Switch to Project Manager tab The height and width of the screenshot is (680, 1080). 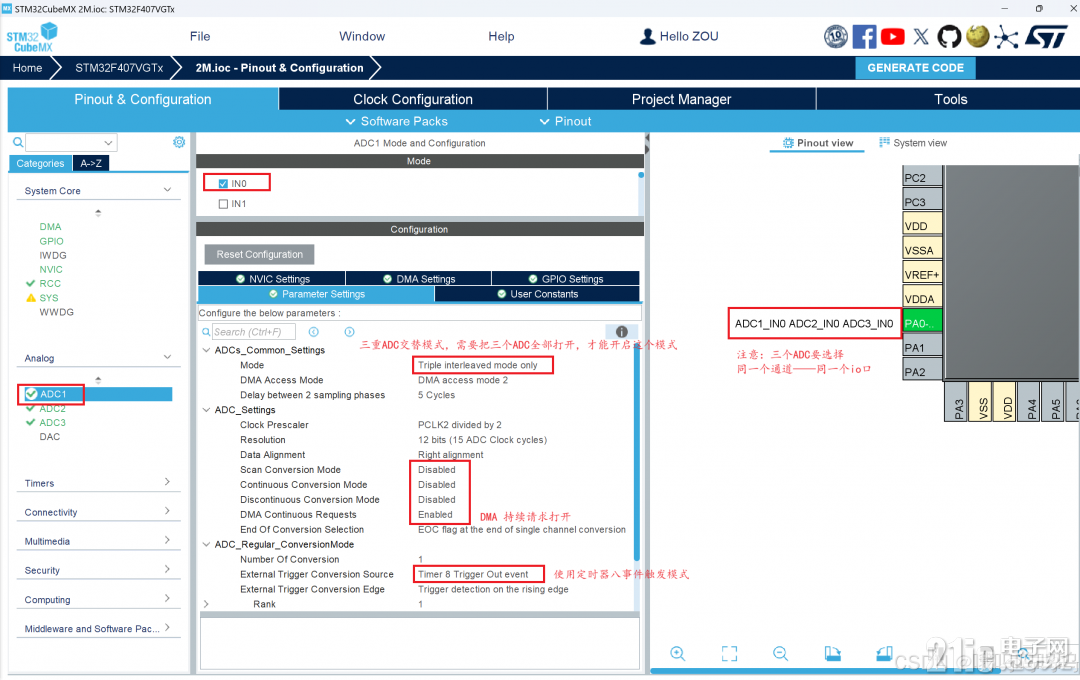(x=681, y=99)
